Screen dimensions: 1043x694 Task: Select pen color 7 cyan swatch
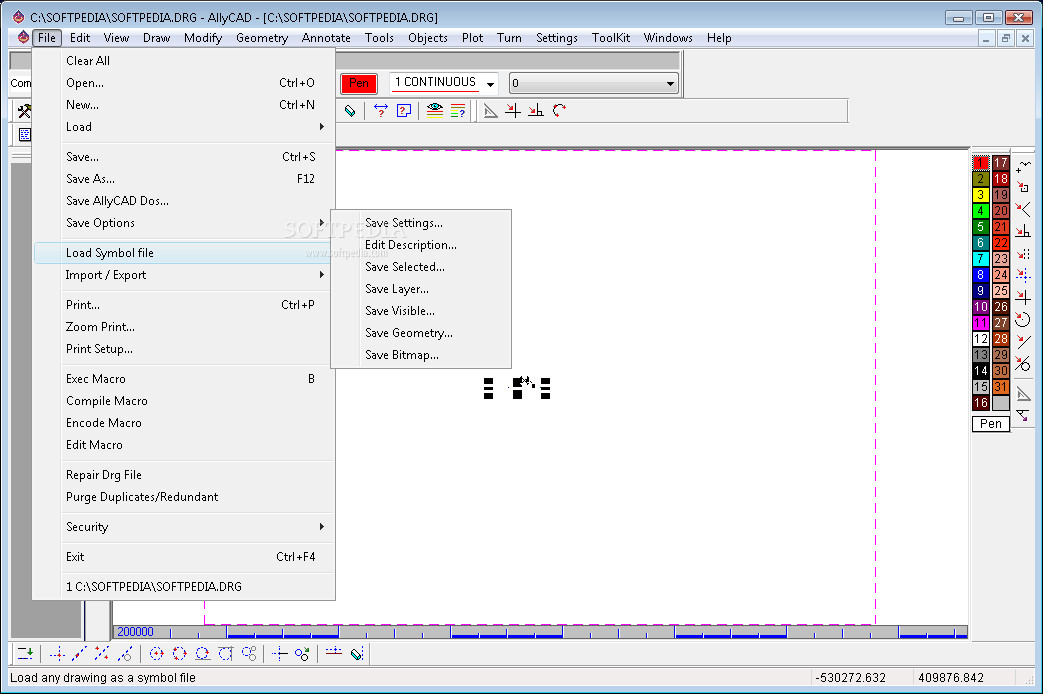tap(980, 259)
